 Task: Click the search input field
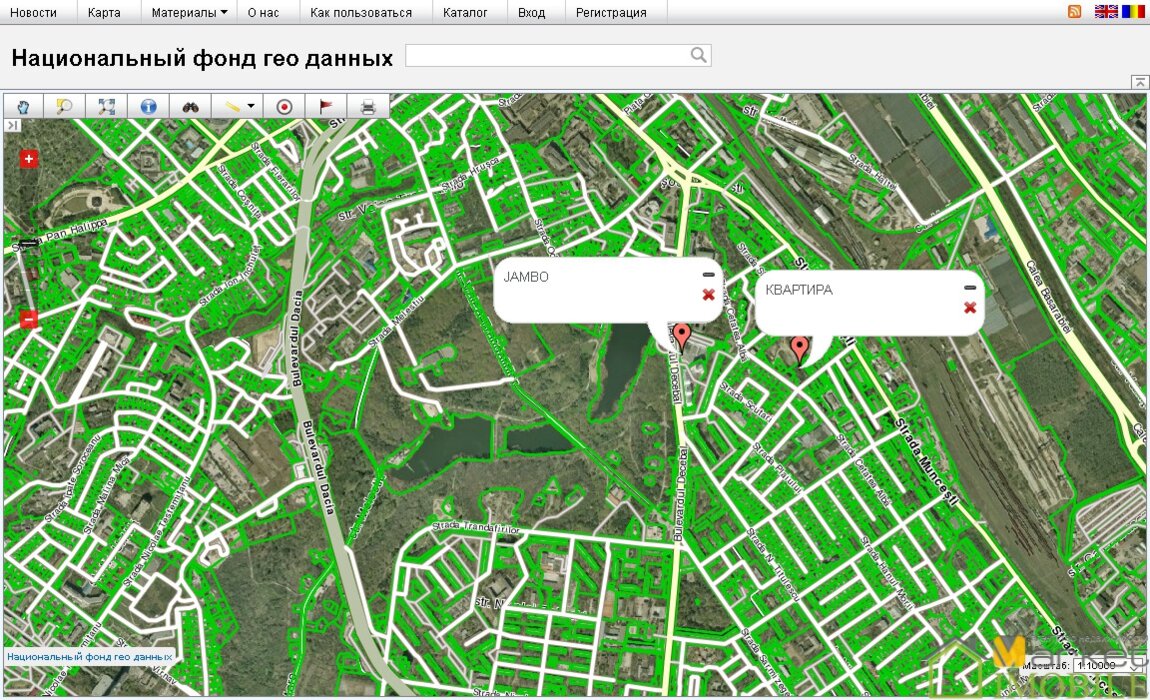pos(547,56)
